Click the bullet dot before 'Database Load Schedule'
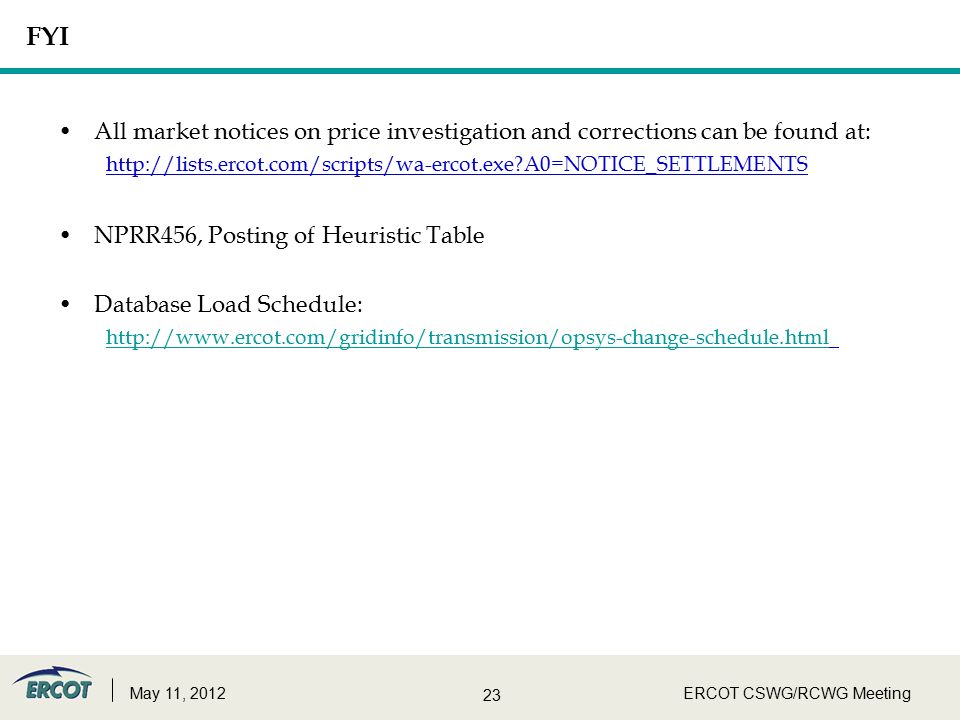 tap(66, 304)
